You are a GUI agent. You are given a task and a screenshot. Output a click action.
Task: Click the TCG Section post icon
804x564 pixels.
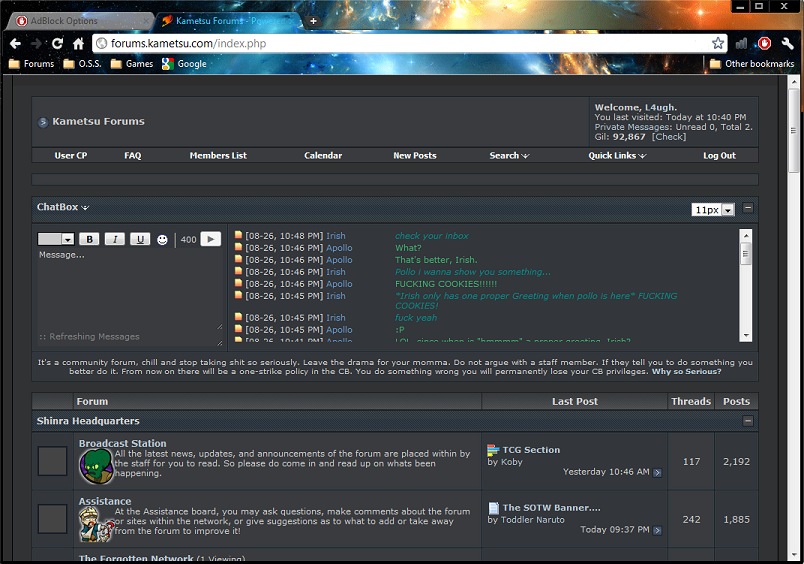coord(493,450)
